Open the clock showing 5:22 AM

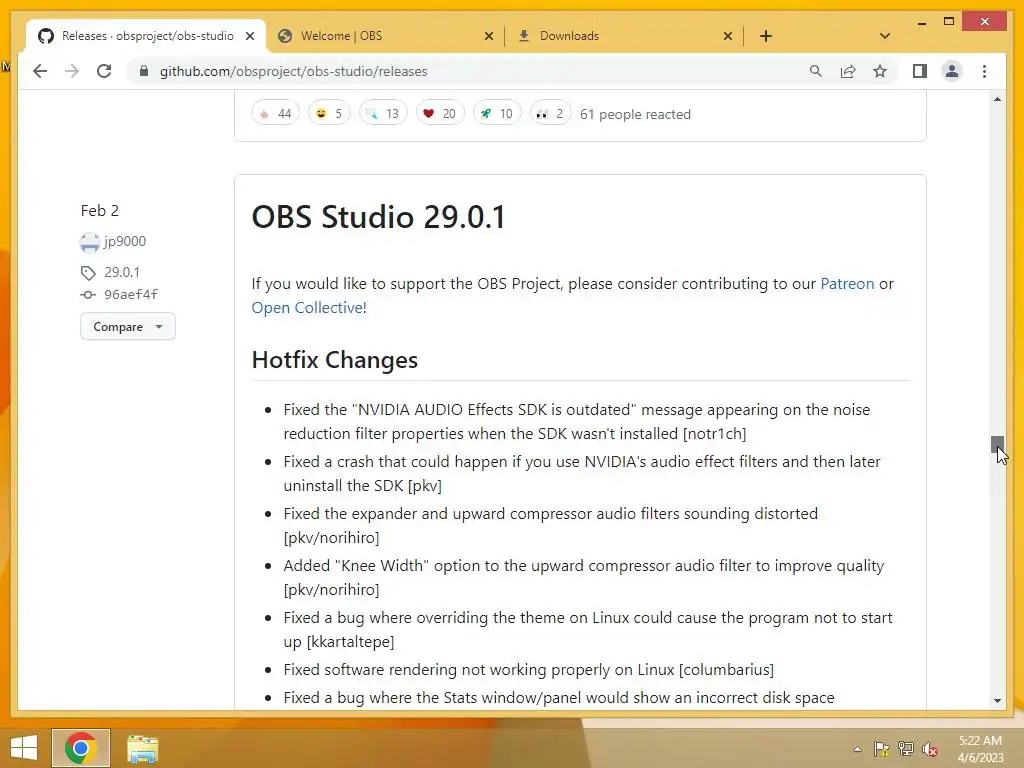click(980, 749)
